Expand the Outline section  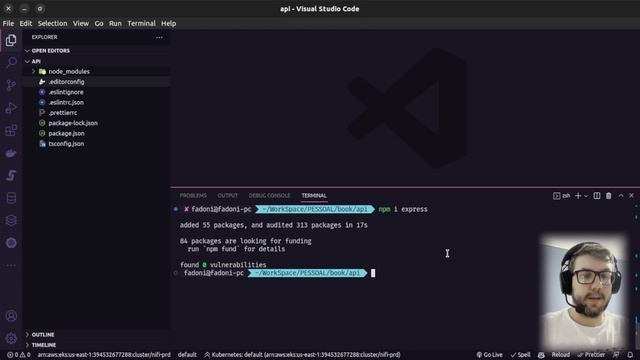(43, 334)
